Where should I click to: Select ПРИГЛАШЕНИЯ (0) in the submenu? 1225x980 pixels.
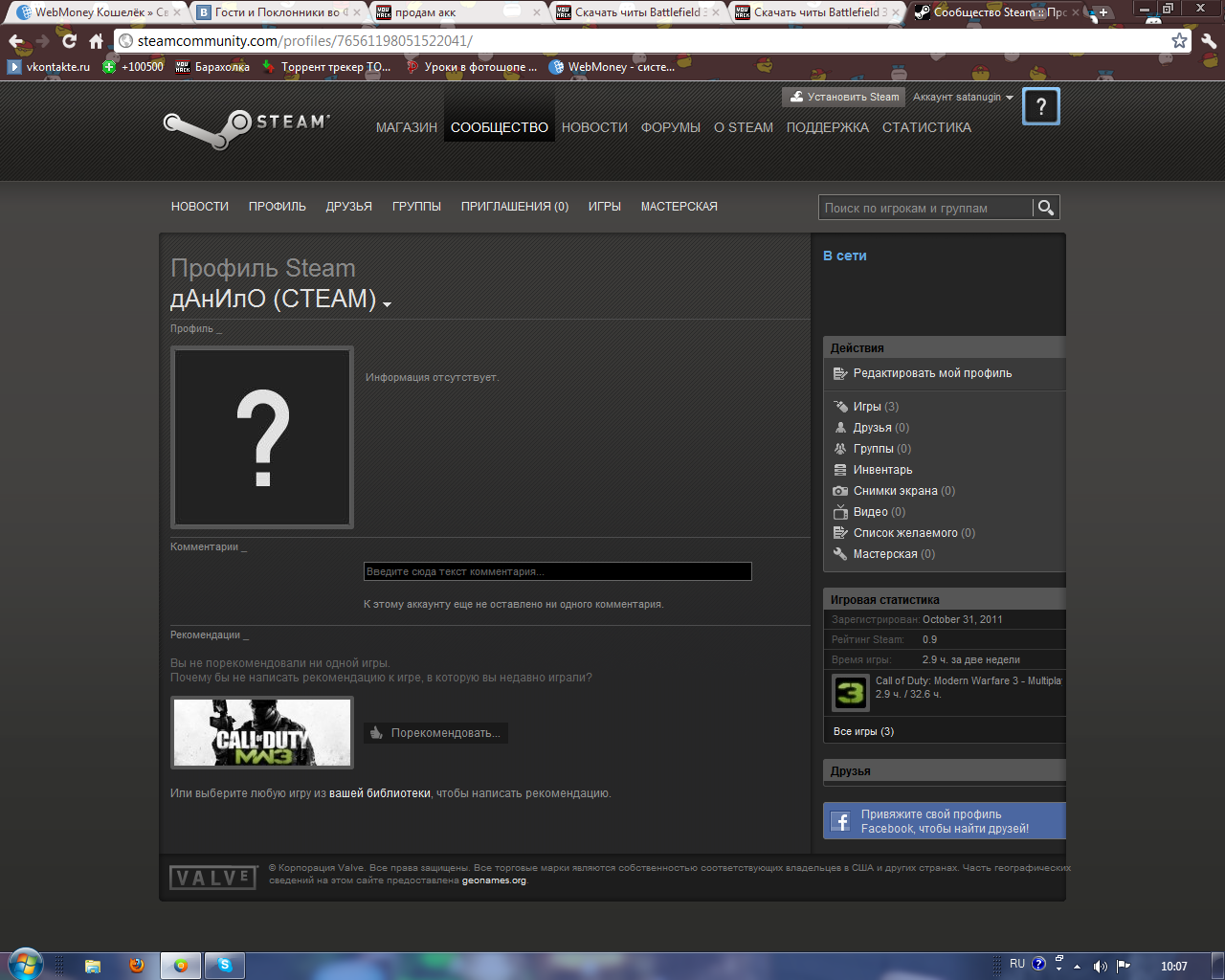click(x=515, y=207)
